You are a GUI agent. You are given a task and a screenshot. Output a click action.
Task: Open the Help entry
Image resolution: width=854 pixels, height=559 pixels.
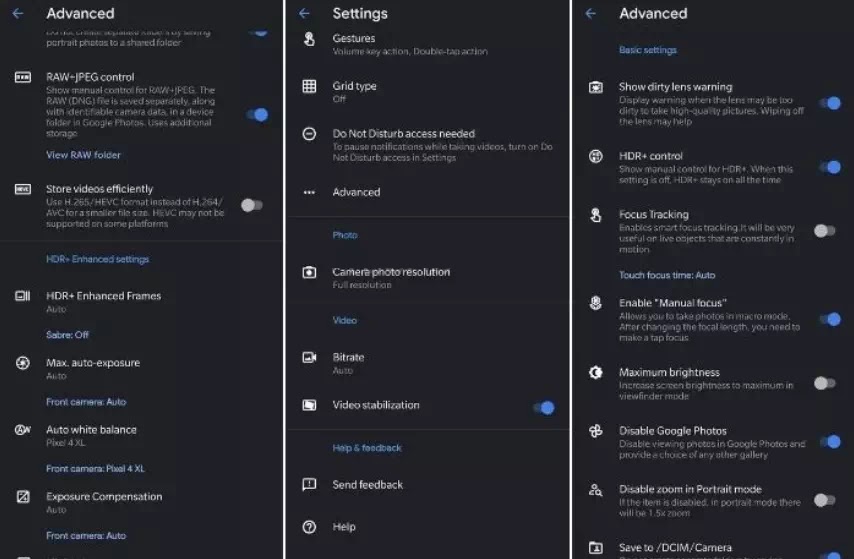point(428,527)
